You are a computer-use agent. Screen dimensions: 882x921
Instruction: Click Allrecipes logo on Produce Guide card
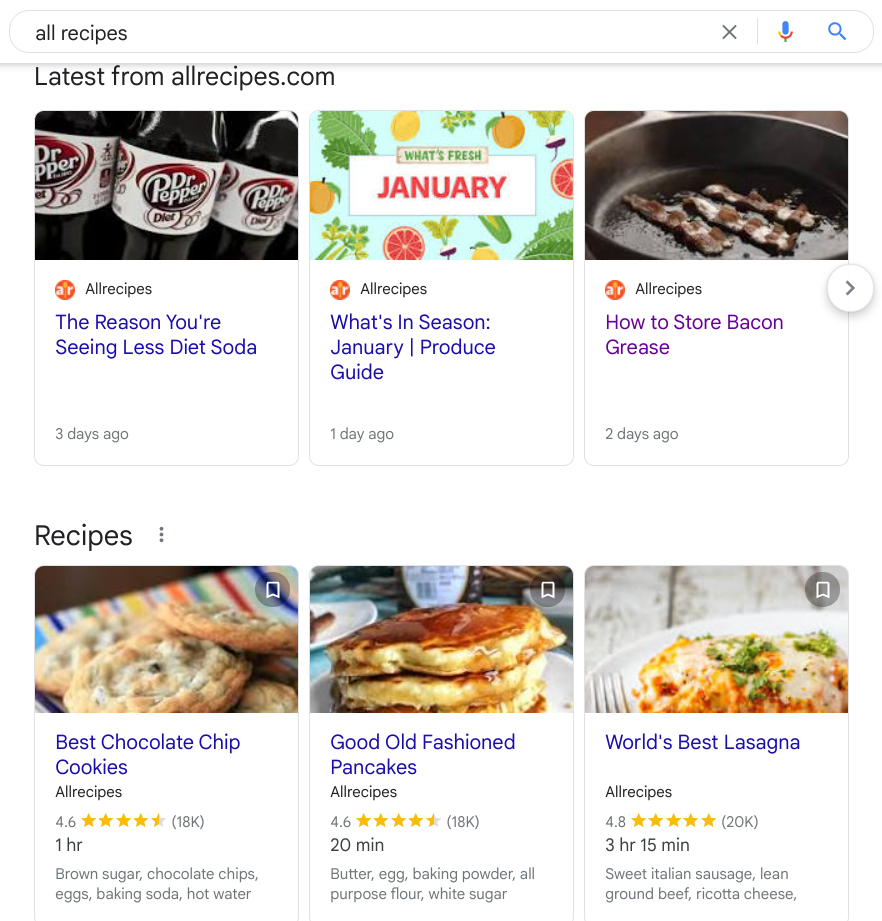pos(340,290)
